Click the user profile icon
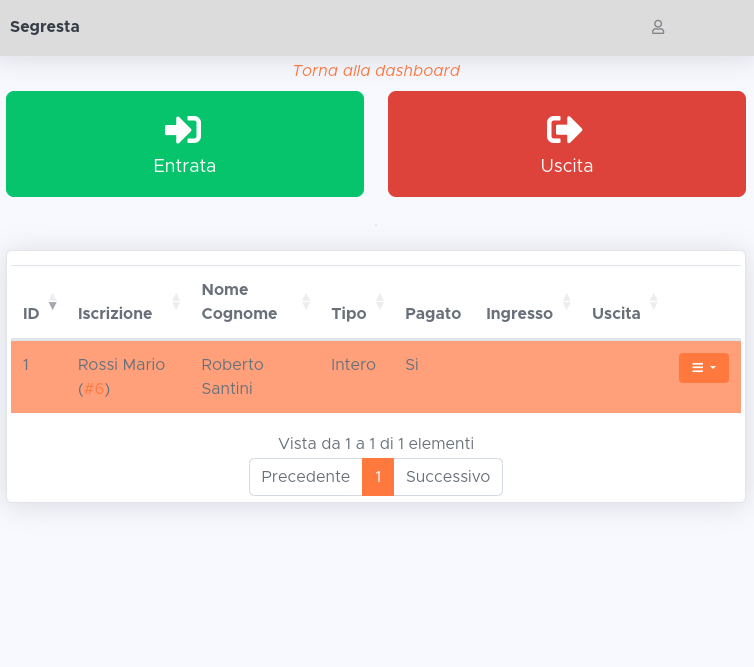This screenshot has width=754, height=667. pyautogui.click(x=658, y=27)
